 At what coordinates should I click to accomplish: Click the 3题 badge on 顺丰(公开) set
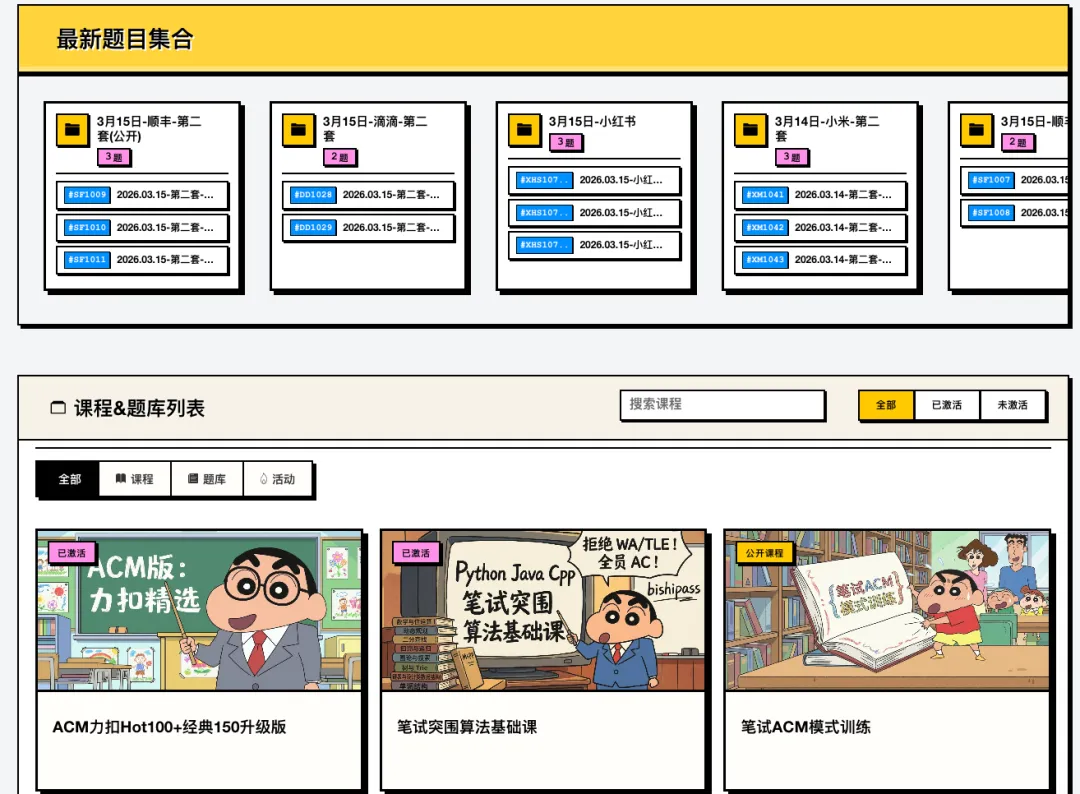114,157
